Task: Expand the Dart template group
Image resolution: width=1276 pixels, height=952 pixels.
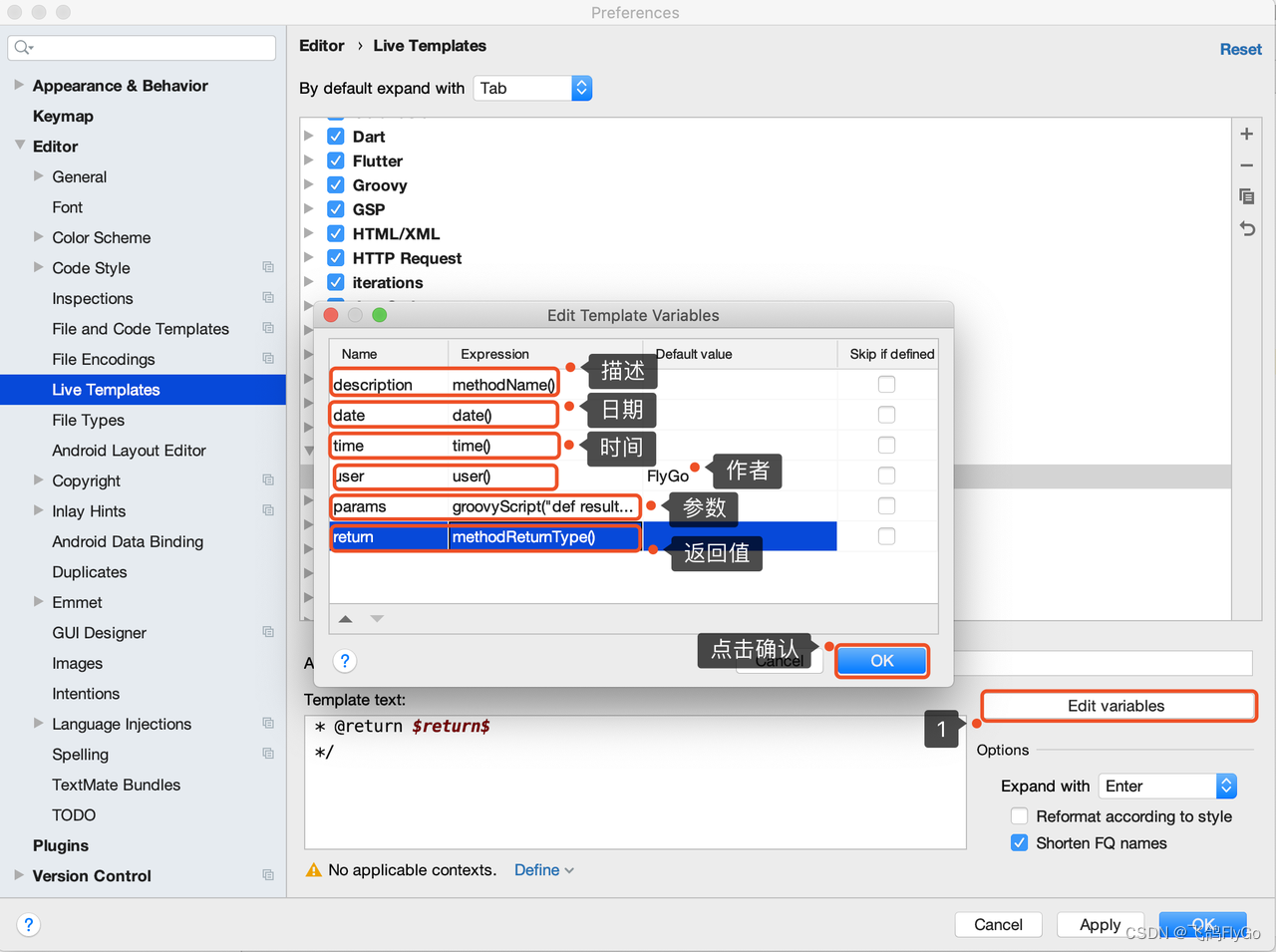Action: [x=309, y=136]
